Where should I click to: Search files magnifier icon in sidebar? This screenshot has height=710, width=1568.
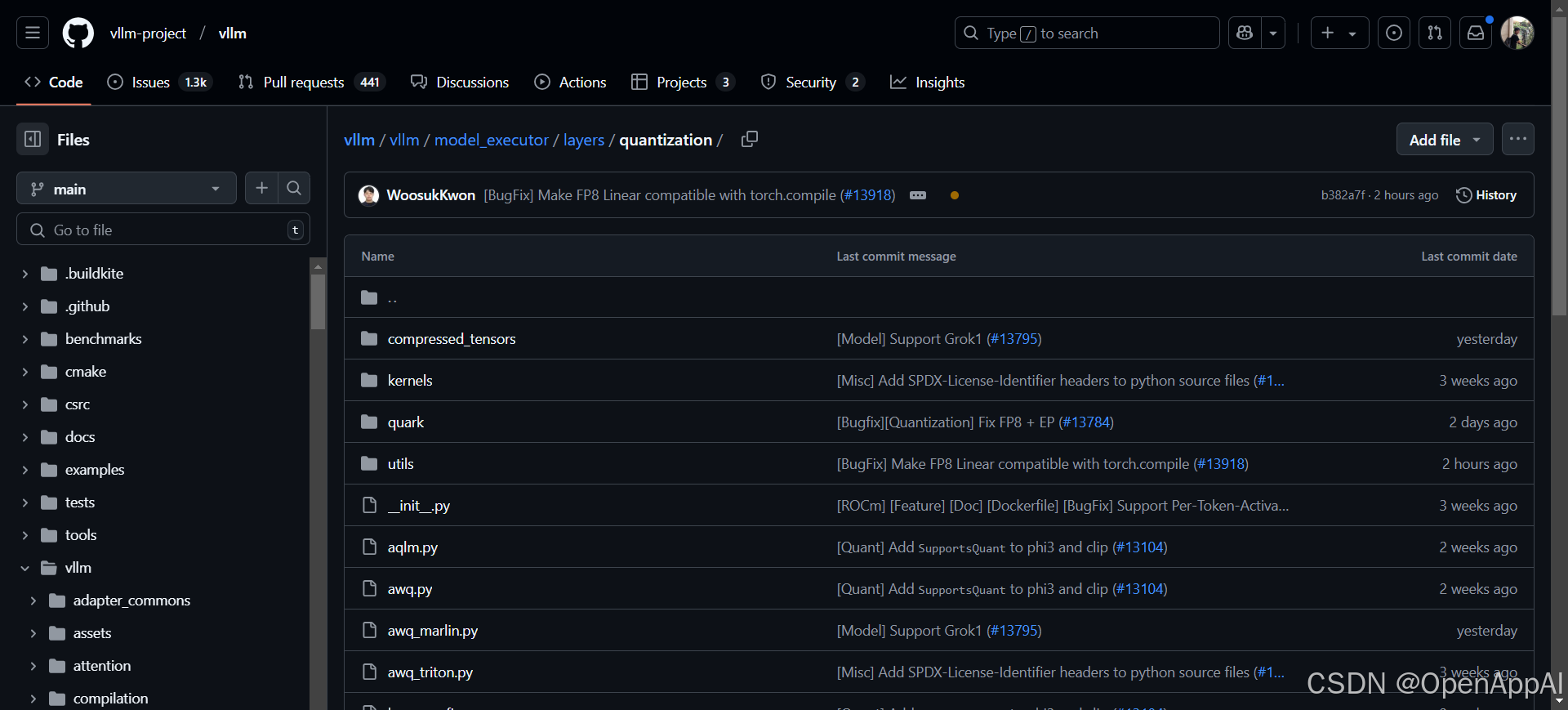pyautogui.click(x=294, y=188)
